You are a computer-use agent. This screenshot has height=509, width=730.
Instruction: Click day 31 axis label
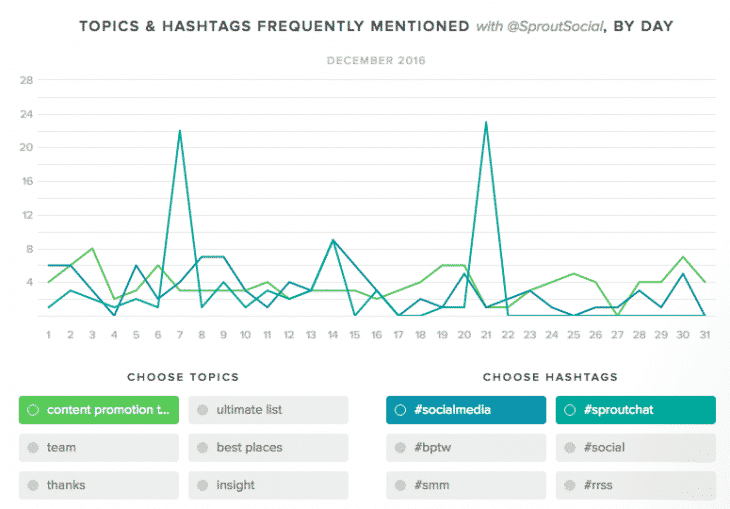[706, 334]
